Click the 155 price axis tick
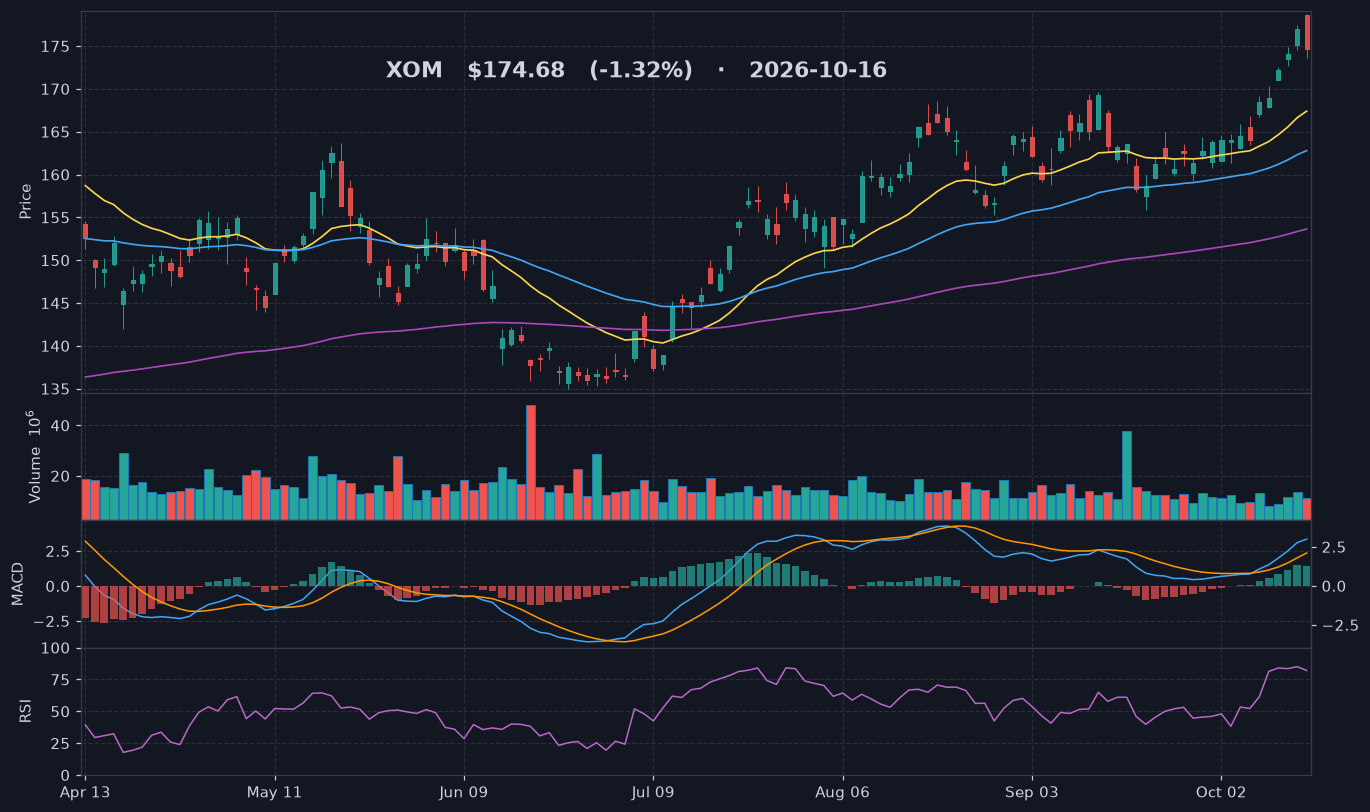Viewport: 1370px width, 812px height. (x=55, y=218)
